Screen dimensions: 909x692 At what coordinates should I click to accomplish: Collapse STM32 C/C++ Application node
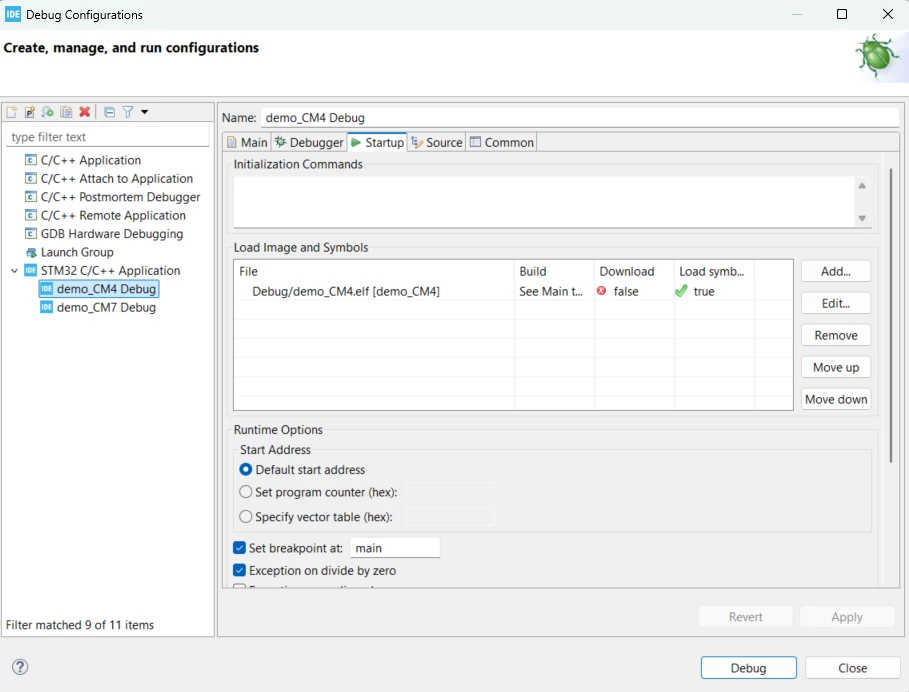point(14,271)
